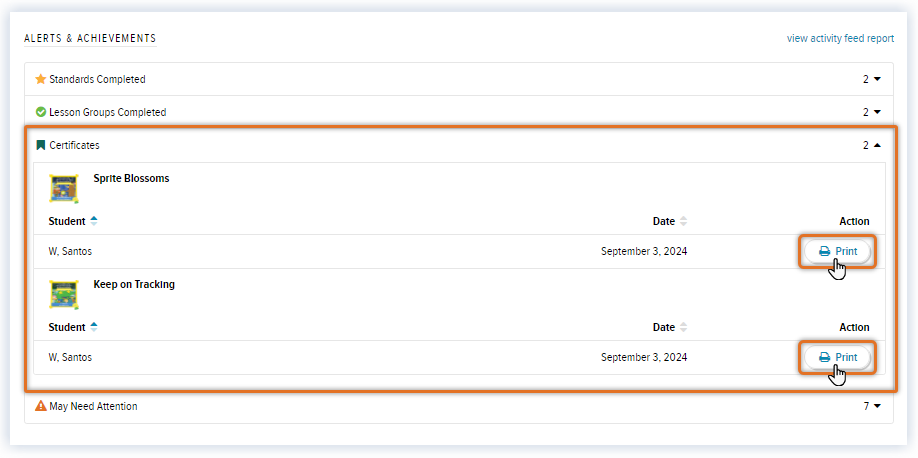Click the Lesson Groups Completed checkmark icon
The height and width of the screenshot is (458, 918).
click(41, 112)
